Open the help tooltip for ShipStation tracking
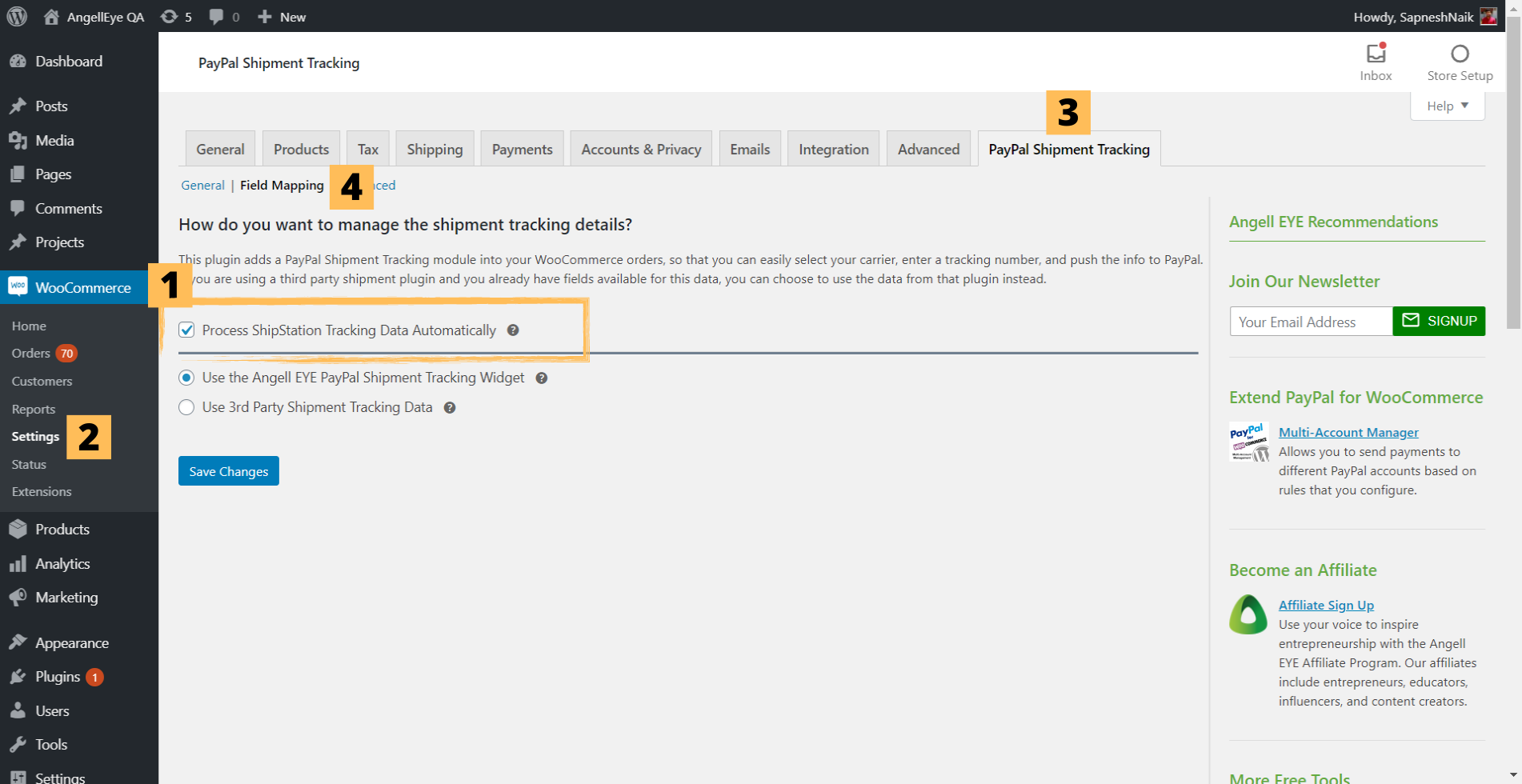Screen dimensions: 1522x784 513,330
